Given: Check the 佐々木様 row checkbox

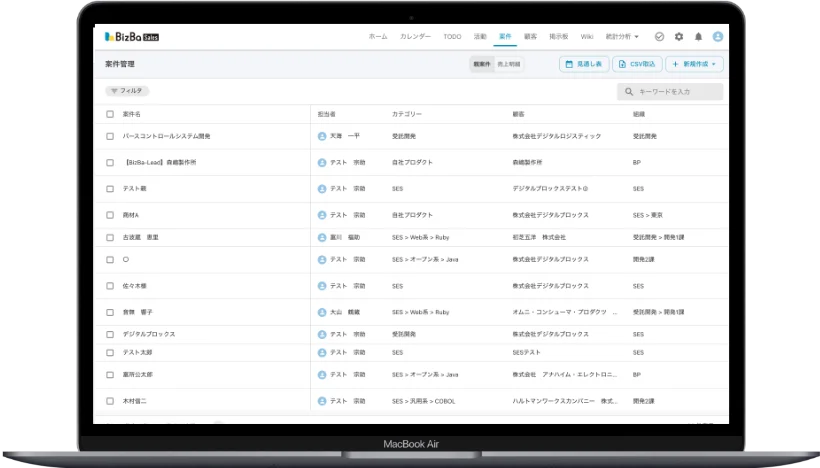Looking at the screenshot, I should [x=110, y=286].
